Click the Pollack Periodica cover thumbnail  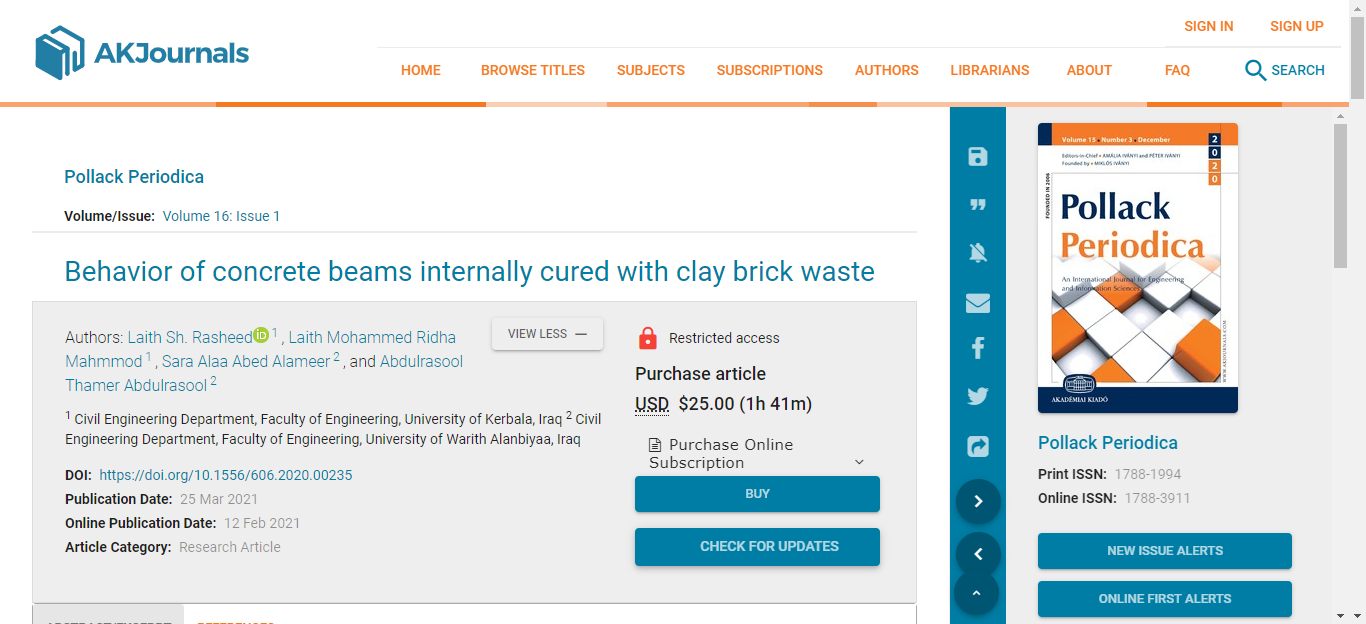pos(1138,268)
